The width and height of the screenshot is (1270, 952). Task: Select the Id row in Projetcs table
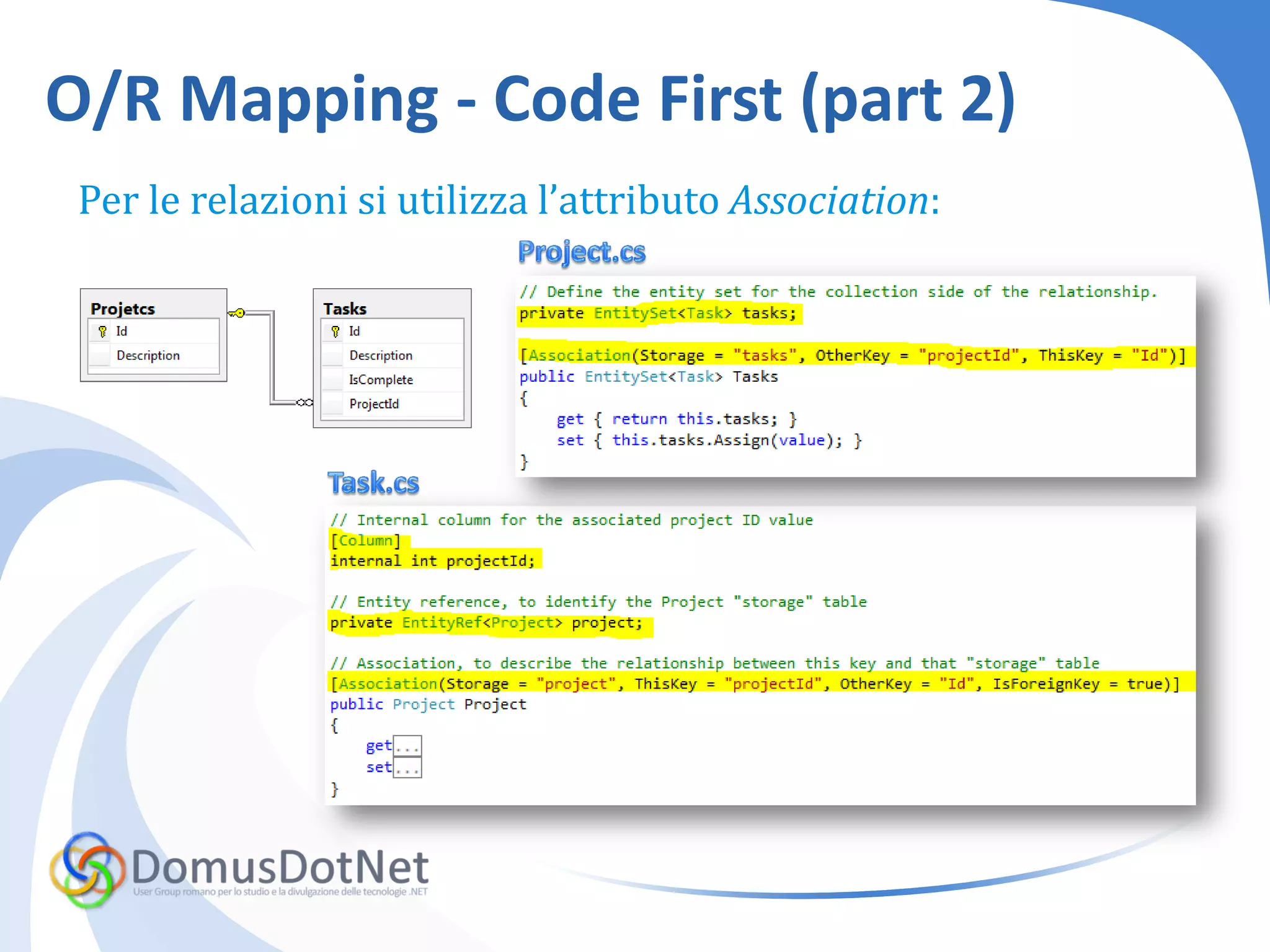tap(154, 332)
